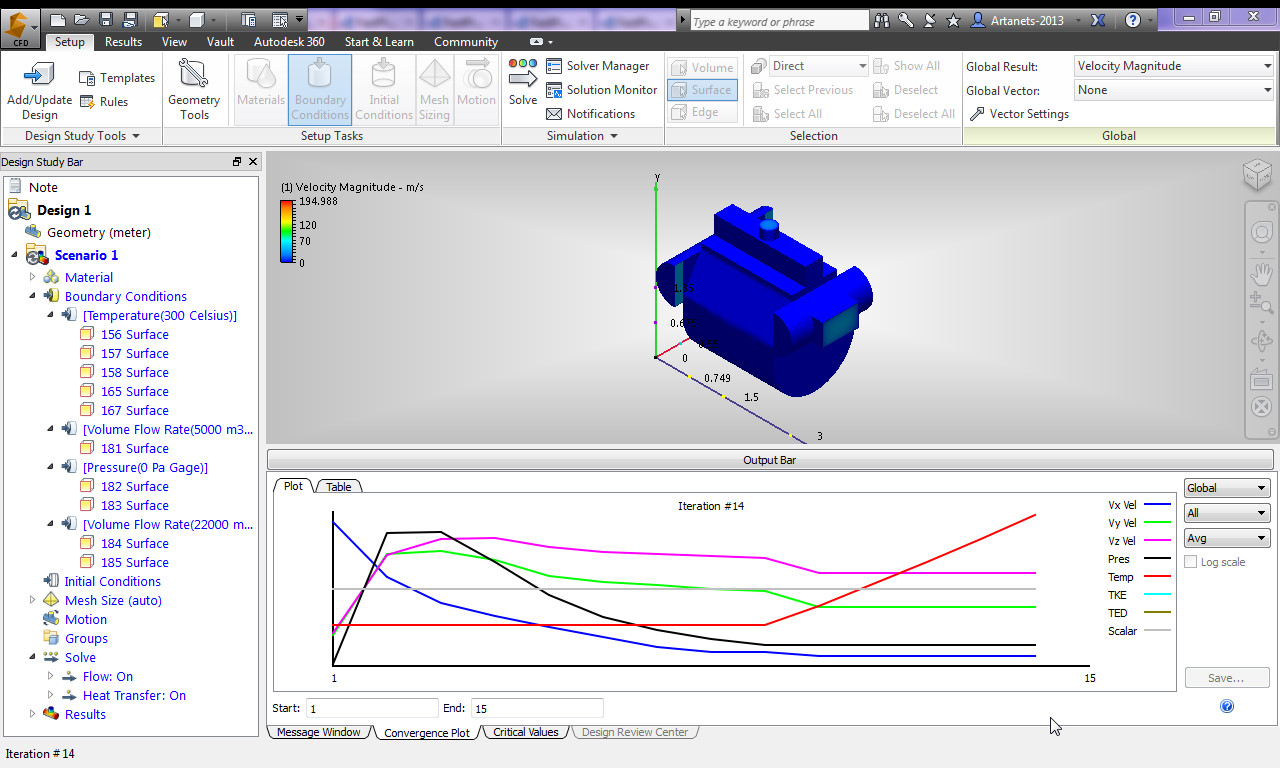The width and height of the screenshot is (1280, 768).
Task: Click the End iteration input field
Action: [x=537, y=708]
